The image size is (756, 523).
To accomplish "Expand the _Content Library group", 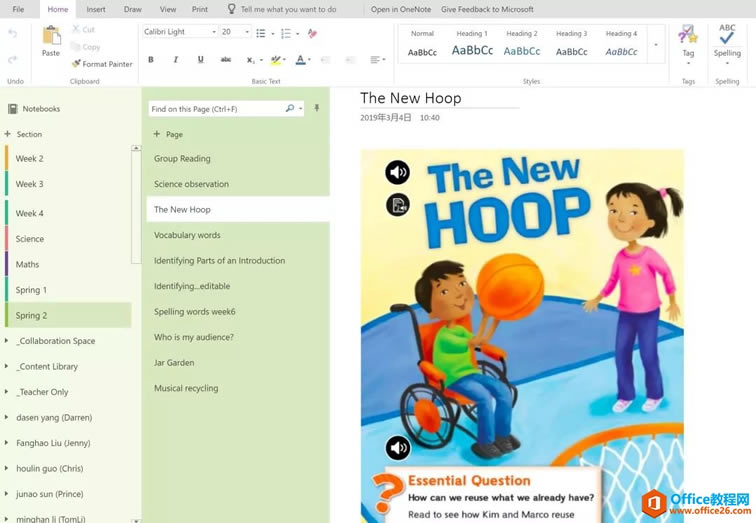I will [6, 366].
